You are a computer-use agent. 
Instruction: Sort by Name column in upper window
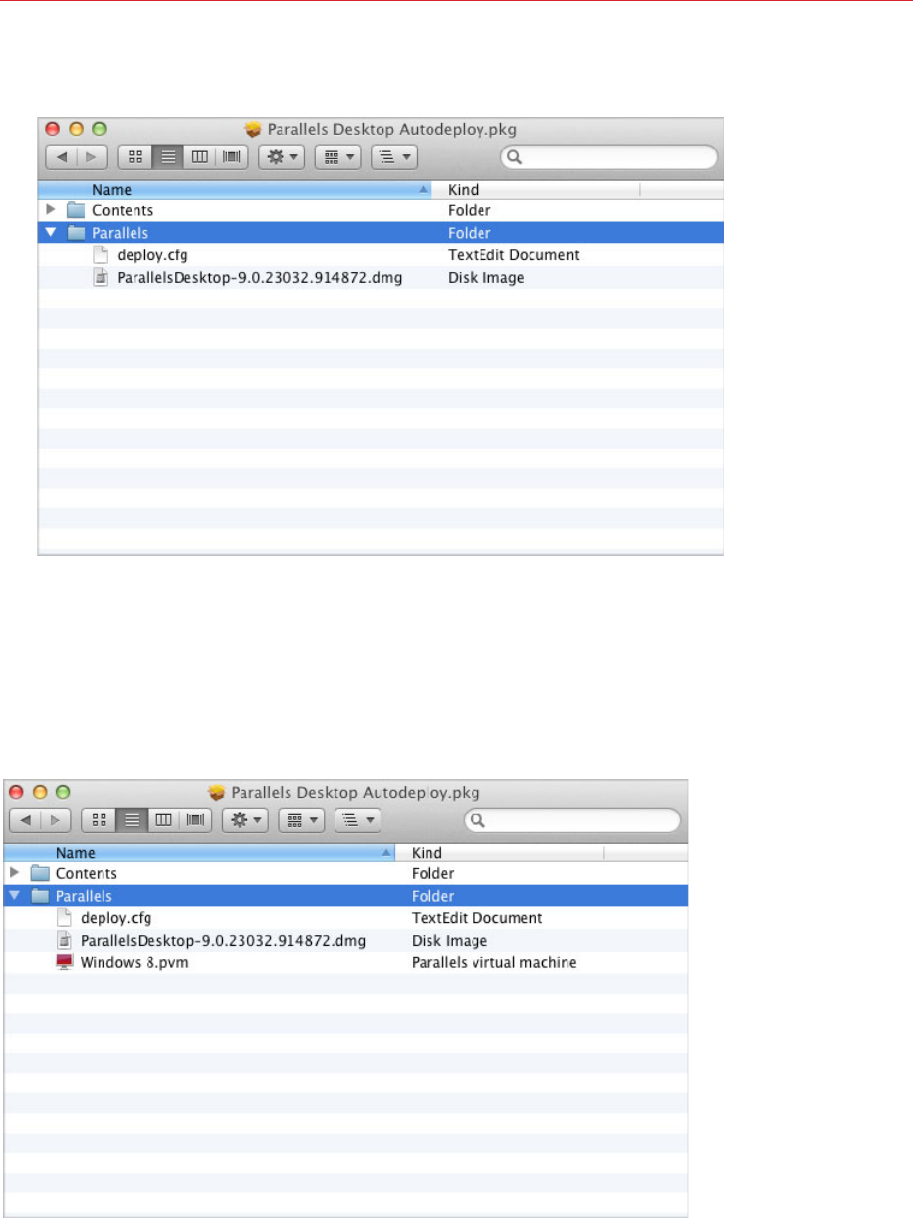[235, 189]
